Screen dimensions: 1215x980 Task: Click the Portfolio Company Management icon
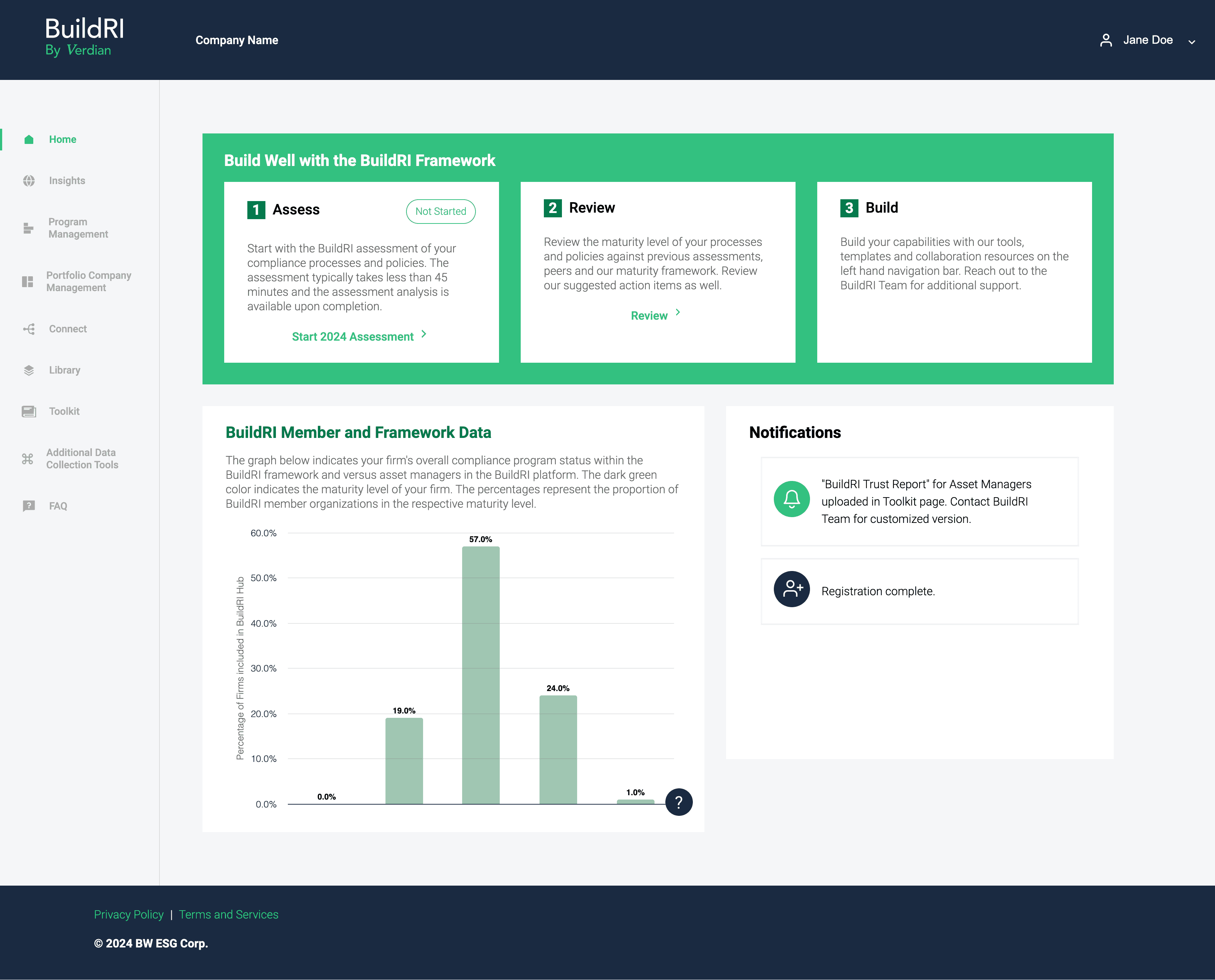[x=27, y=282]
